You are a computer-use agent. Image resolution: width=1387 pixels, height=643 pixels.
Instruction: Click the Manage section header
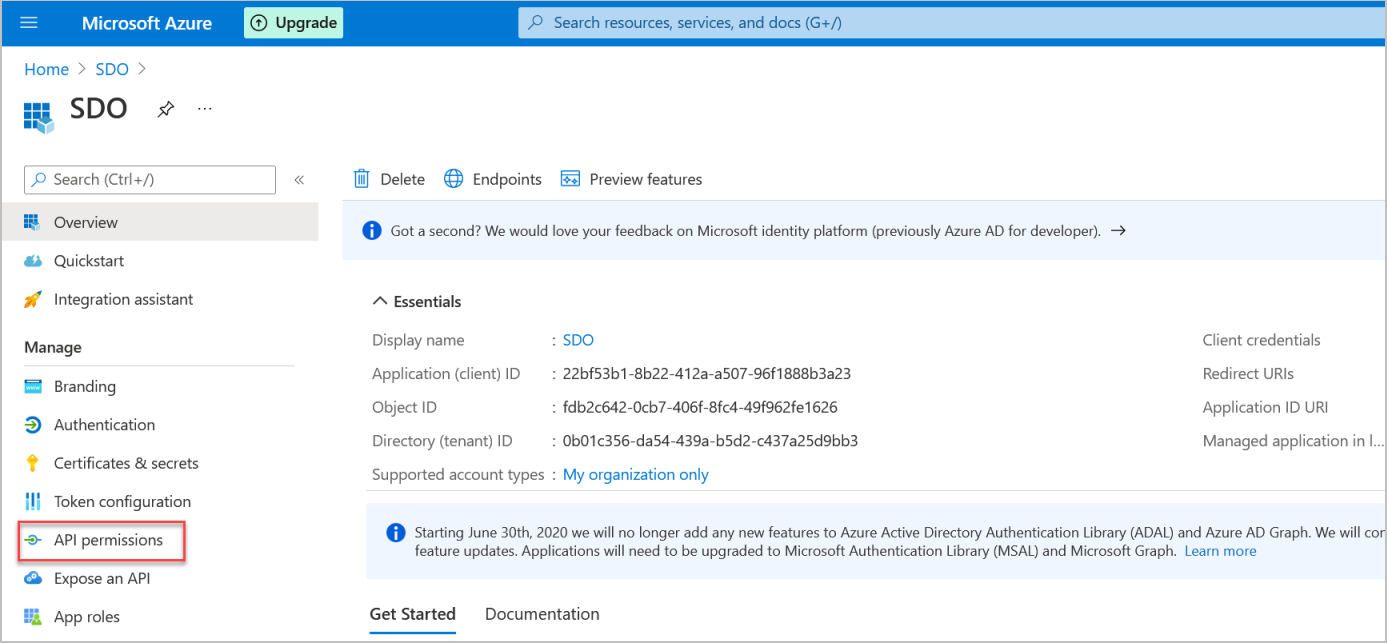[53, 347]
